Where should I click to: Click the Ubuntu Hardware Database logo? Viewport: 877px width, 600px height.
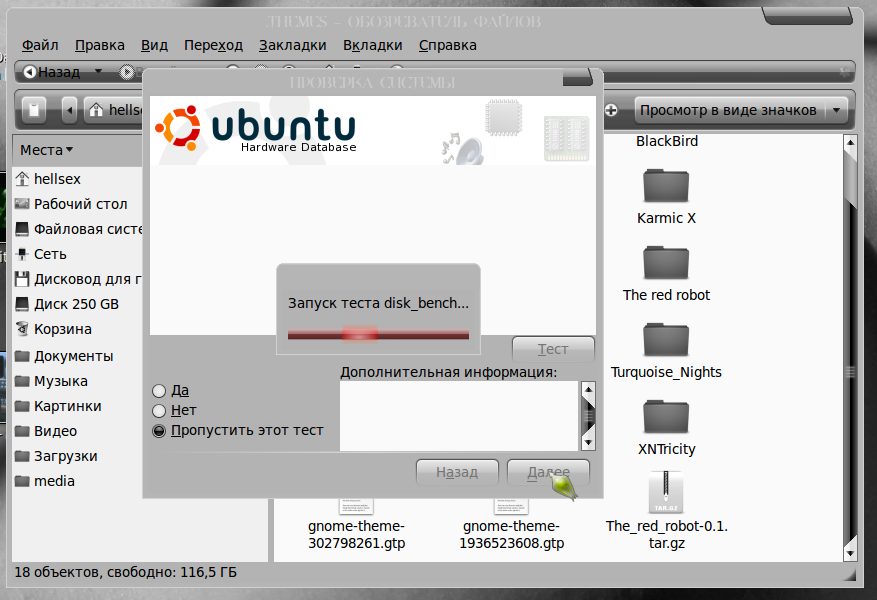256,129
